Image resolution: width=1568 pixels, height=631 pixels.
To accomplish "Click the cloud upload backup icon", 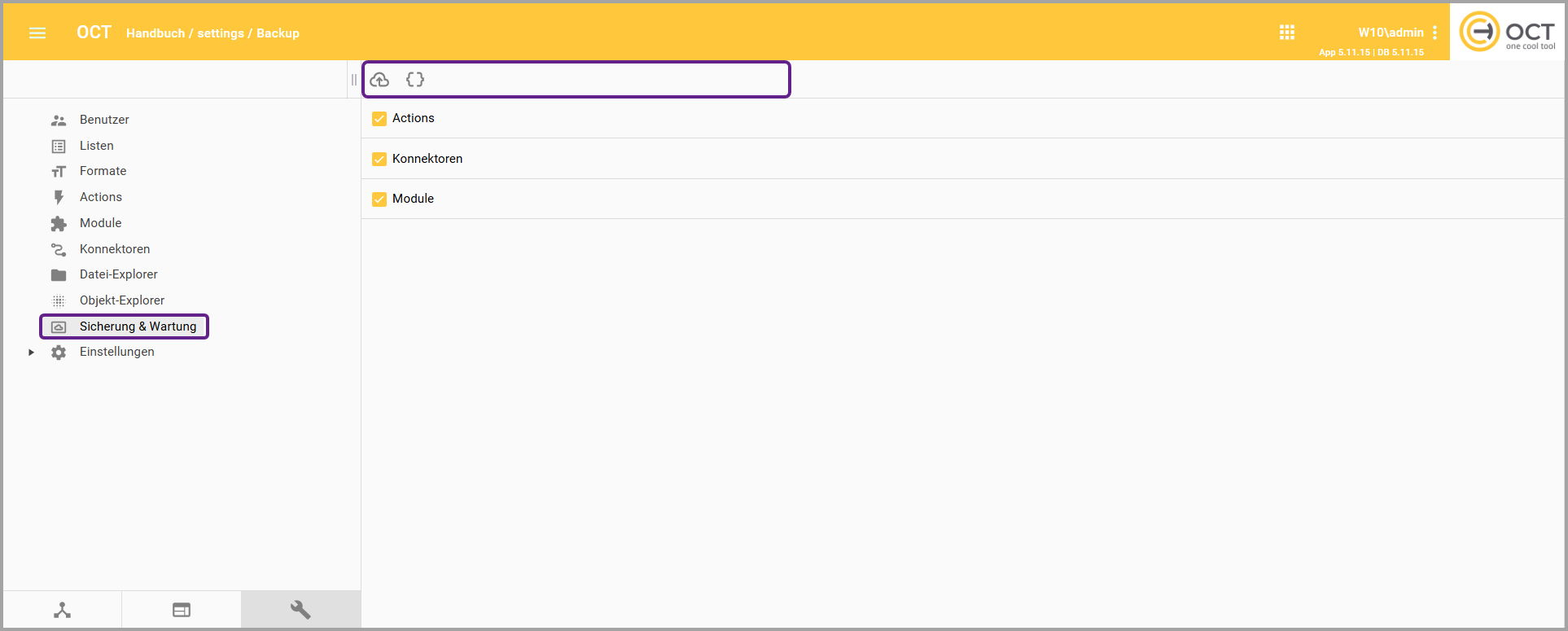I will click(379, 80).
